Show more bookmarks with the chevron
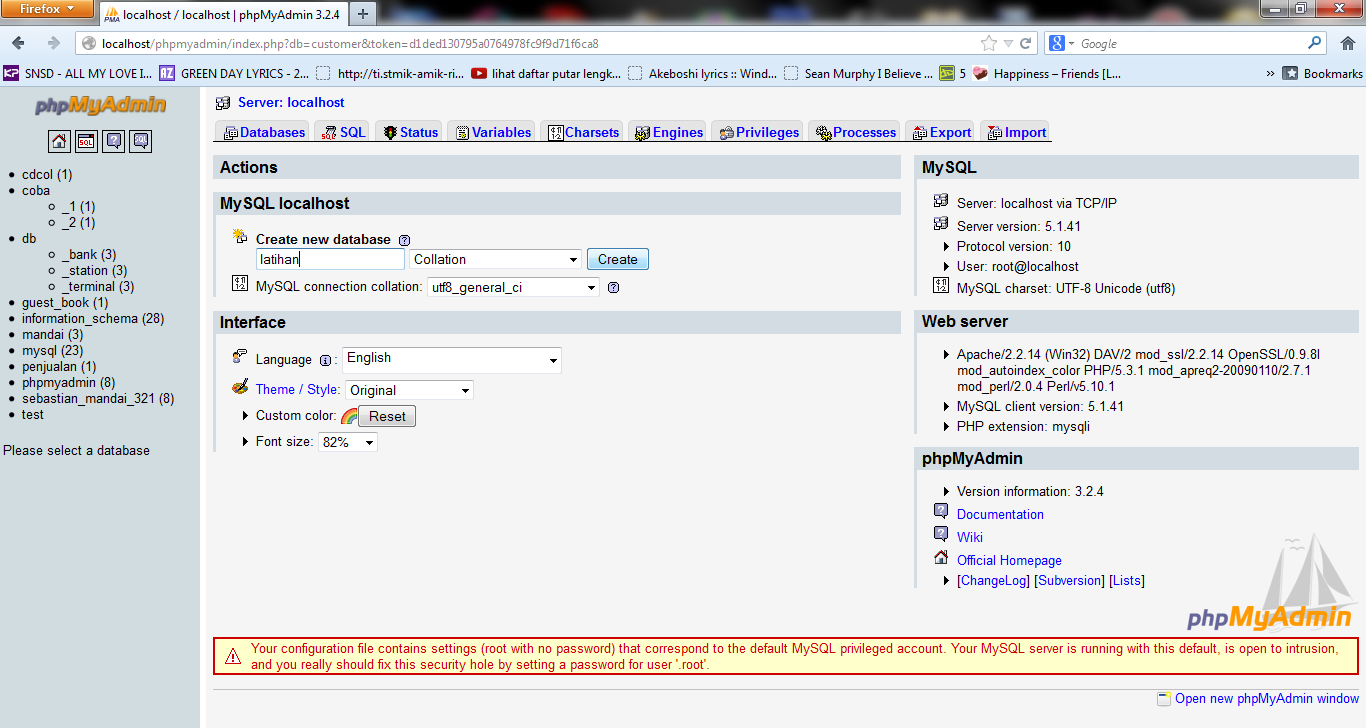The height and width of the screenshot is (728, 1366). tap(1270, 73)
